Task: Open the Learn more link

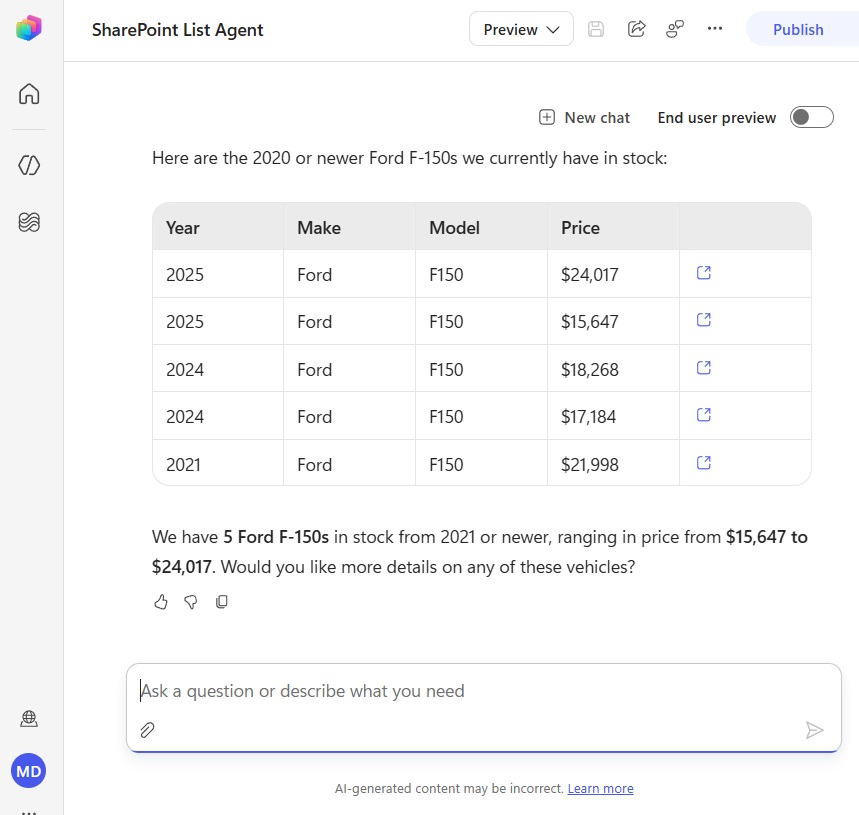Action: (x=600, y=789)
